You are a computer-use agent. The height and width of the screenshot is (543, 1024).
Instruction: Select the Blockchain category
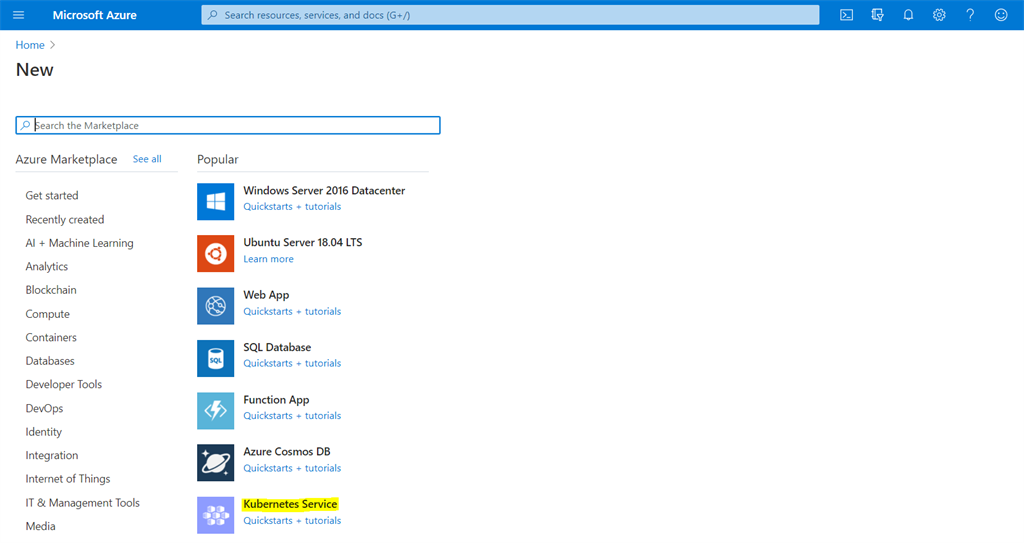click(51, 289)
